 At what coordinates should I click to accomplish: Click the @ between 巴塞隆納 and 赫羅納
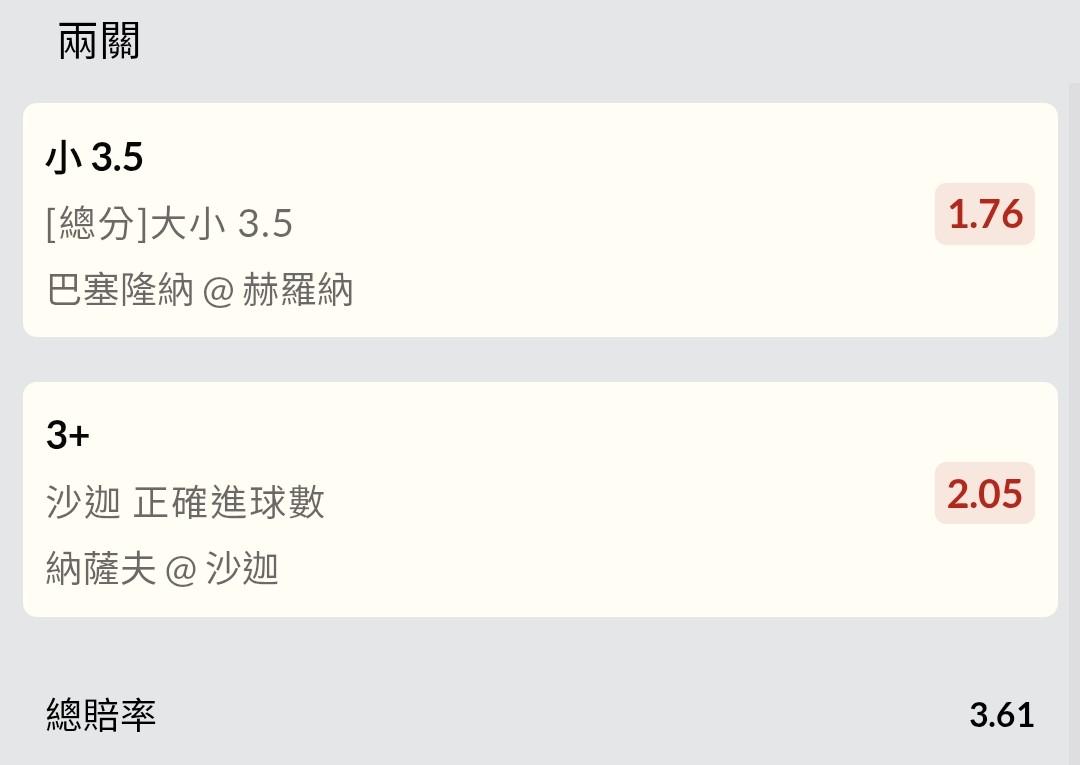tap(217, 292)
